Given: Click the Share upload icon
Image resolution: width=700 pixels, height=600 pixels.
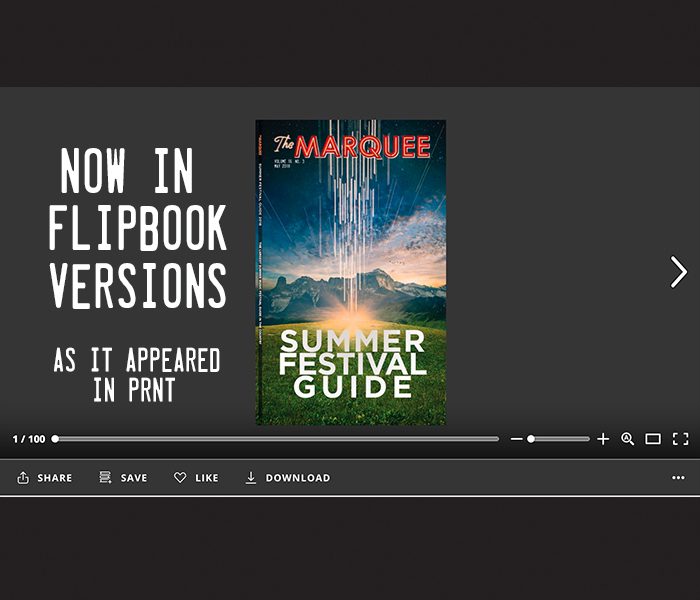Looking at the screenshot, I should (23, 478).
